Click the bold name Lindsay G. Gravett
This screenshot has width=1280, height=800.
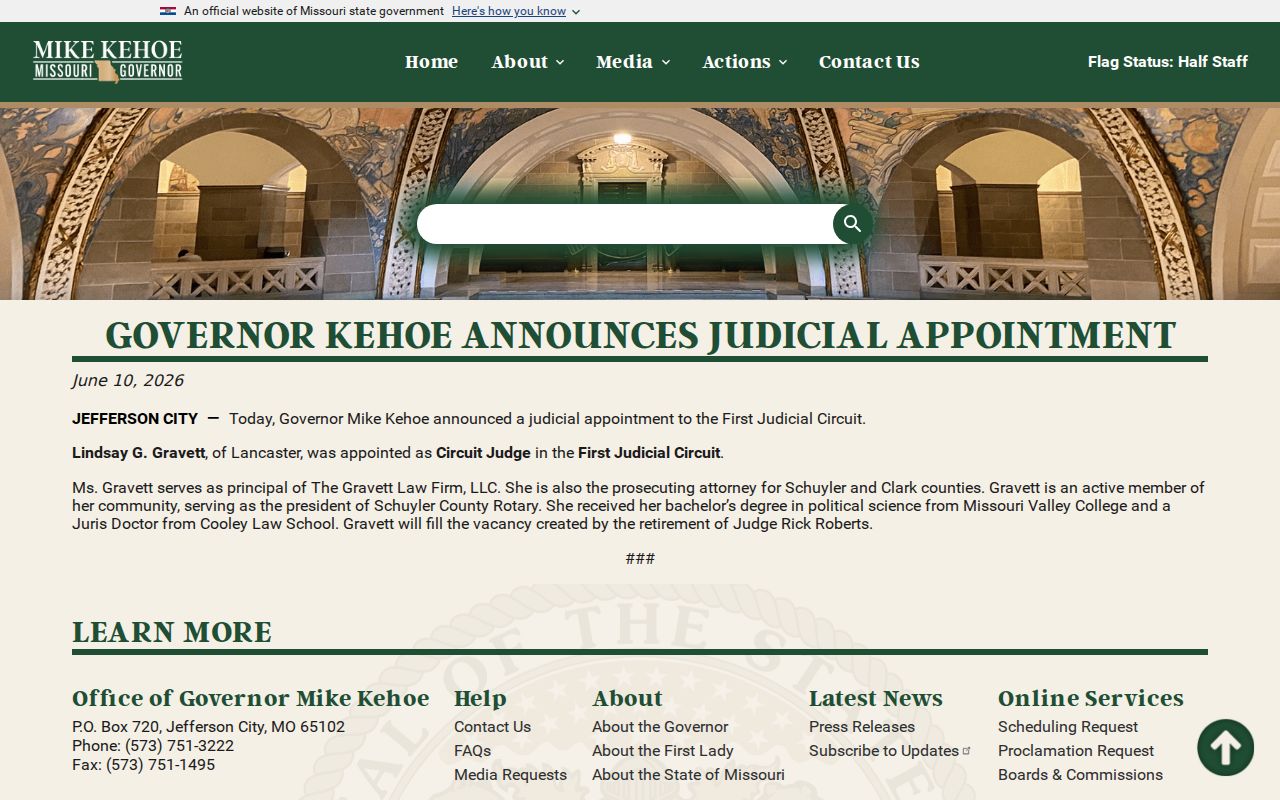(x=138, y=453)
